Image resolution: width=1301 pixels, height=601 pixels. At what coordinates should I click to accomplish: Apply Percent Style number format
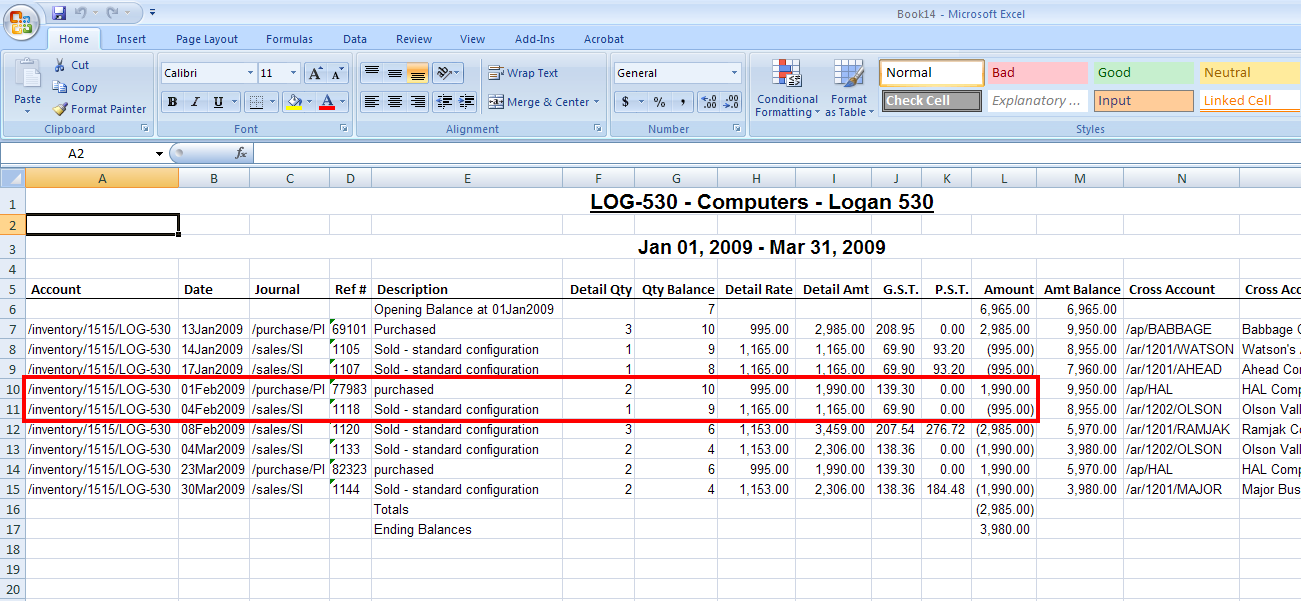(659, 102)
